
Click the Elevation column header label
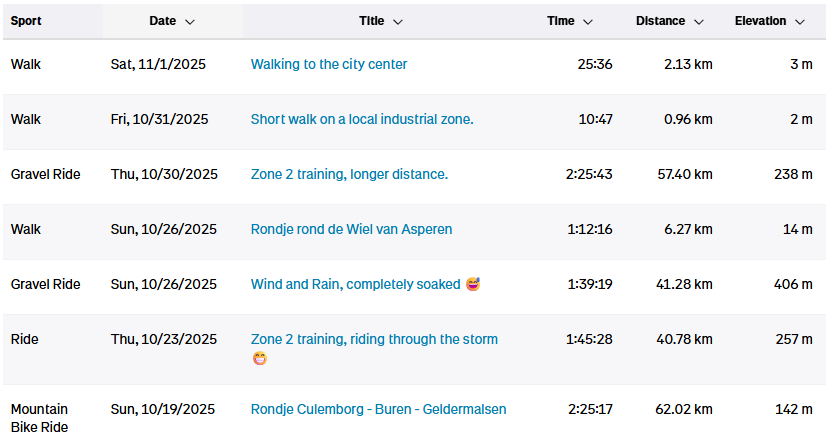(760, 21)
